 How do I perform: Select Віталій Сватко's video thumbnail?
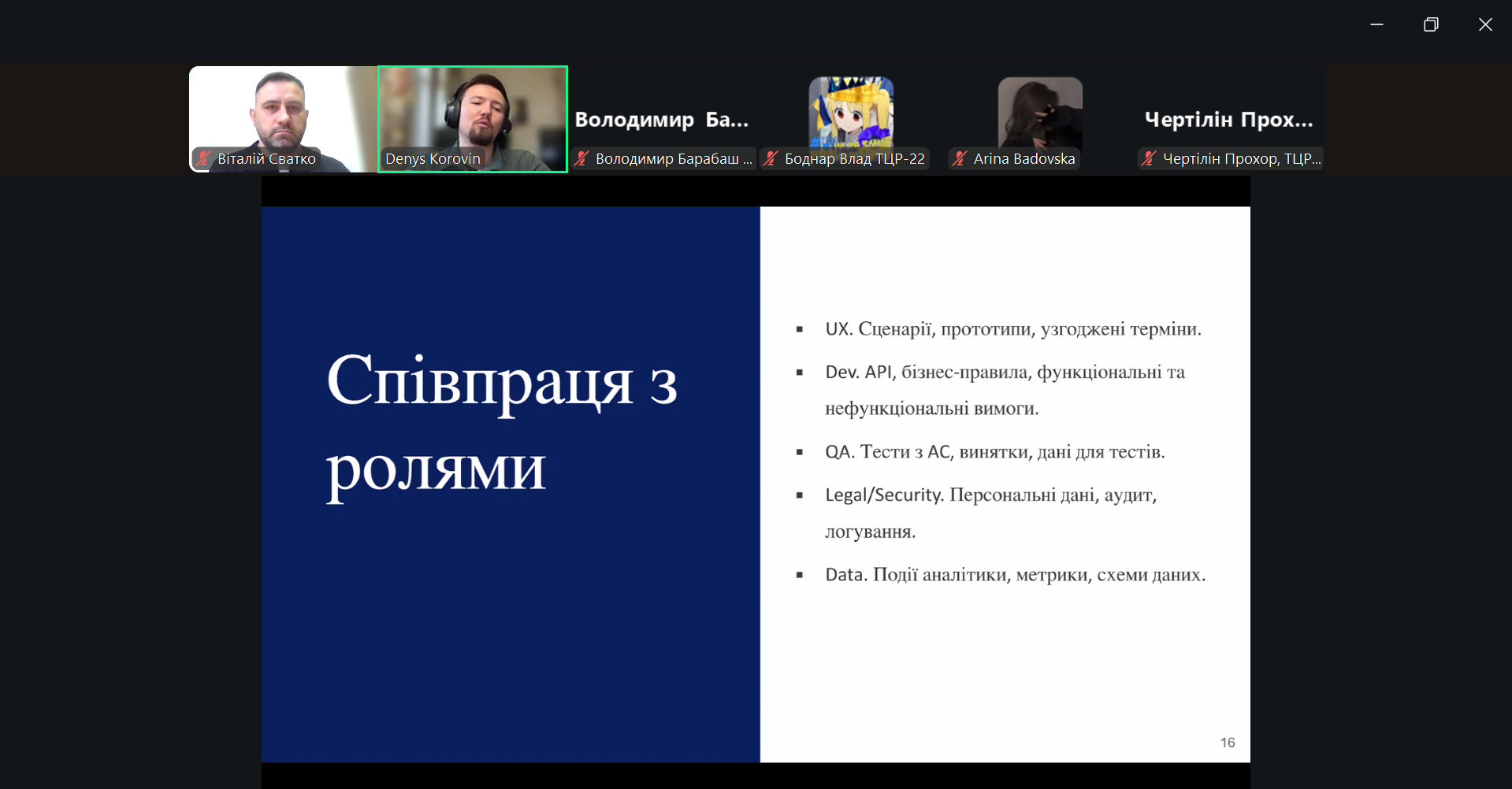(282, 110)
